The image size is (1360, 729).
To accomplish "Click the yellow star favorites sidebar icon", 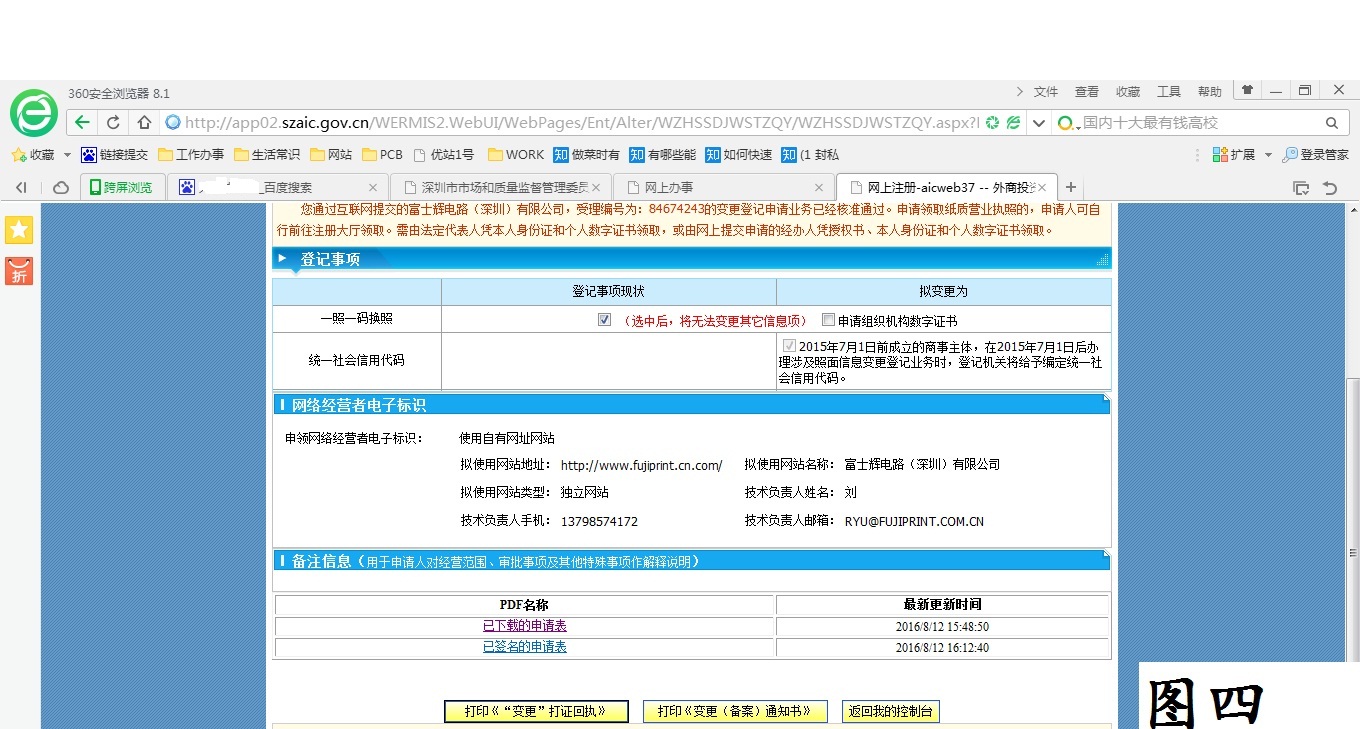I will 19,230.
